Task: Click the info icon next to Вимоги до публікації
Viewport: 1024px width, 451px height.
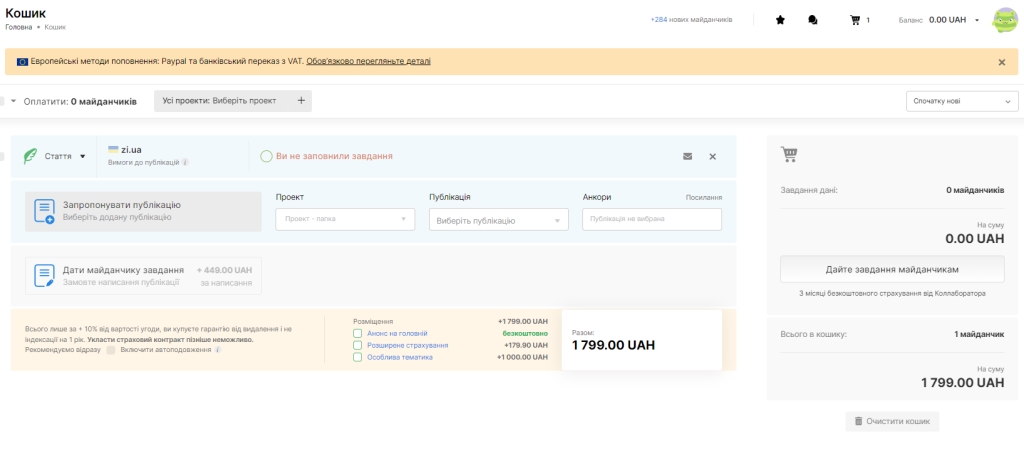Action: pos(185,162)
